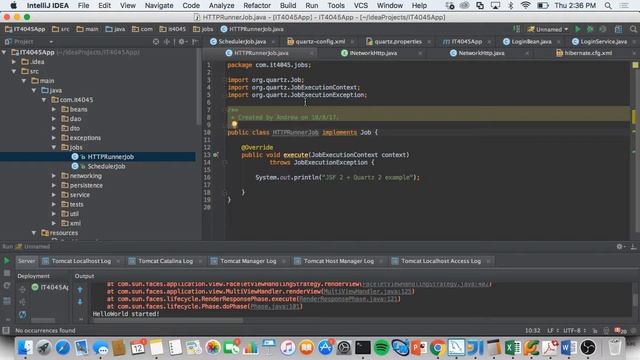Switch to the SchedulerJob.java editor tab
The height and width of the screenshot is (360, 640).
(x=242, y=42)
